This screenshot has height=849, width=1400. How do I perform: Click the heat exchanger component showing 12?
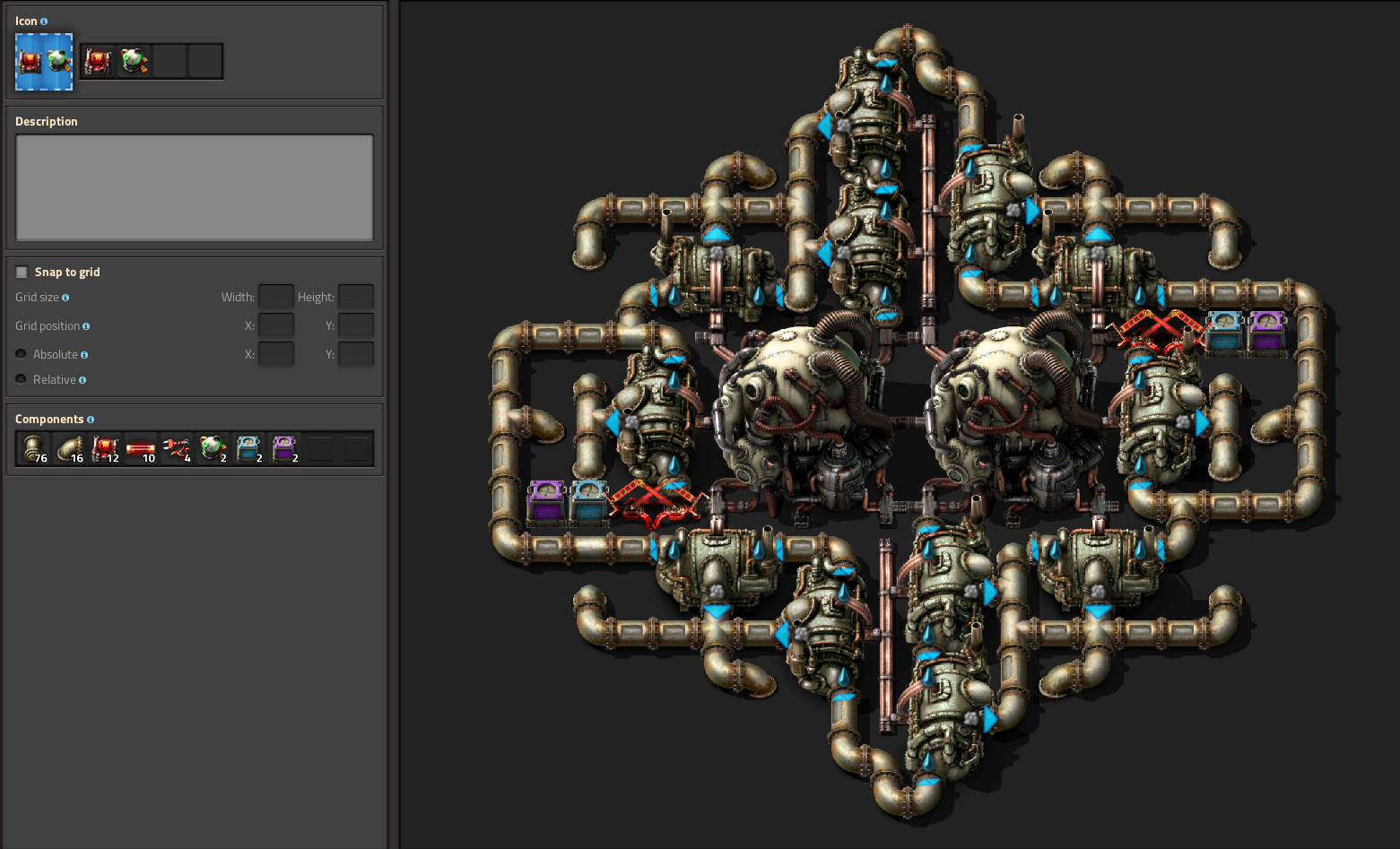105,449
